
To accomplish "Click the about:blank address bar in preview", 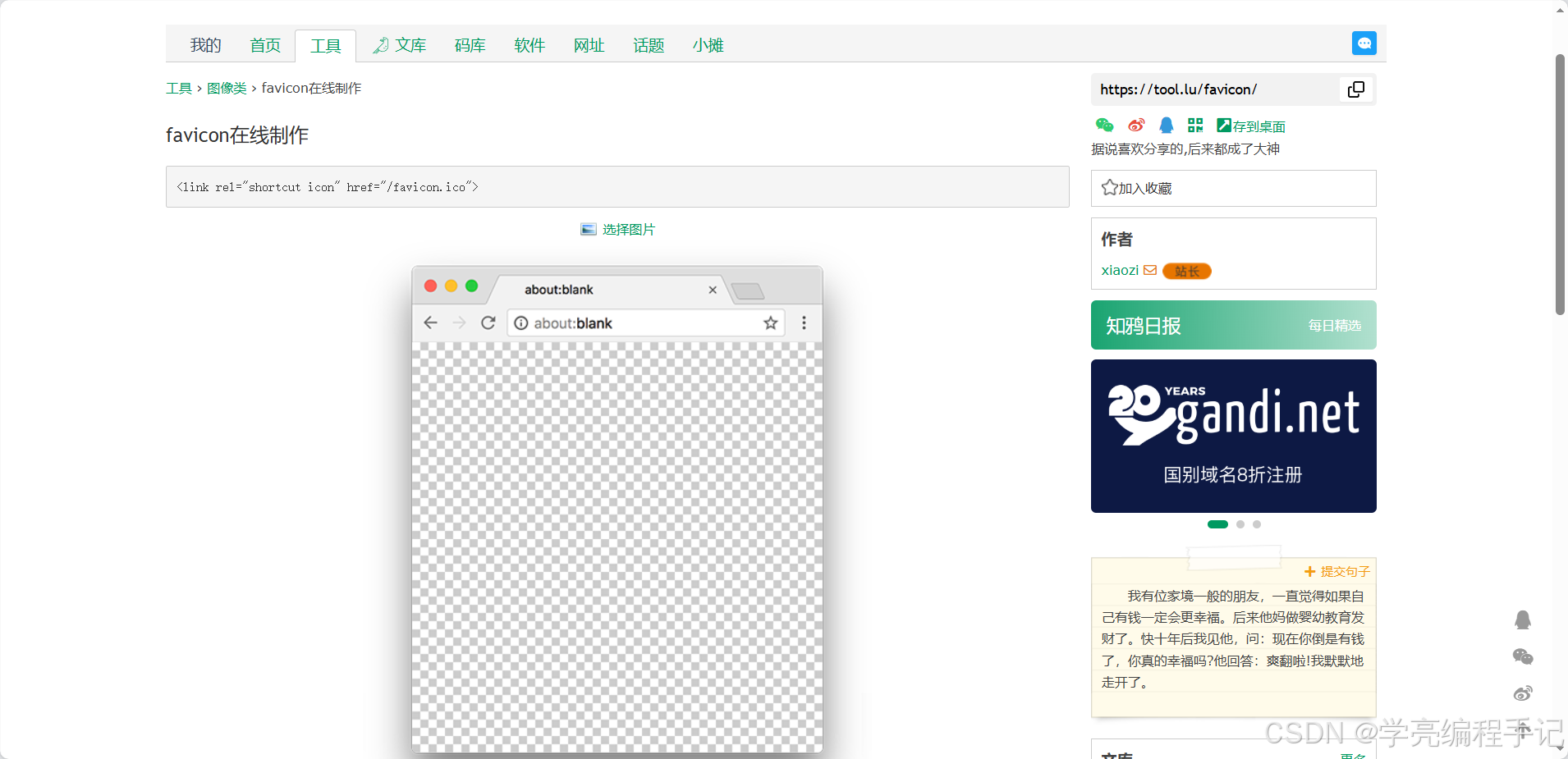I will (646, 323).
